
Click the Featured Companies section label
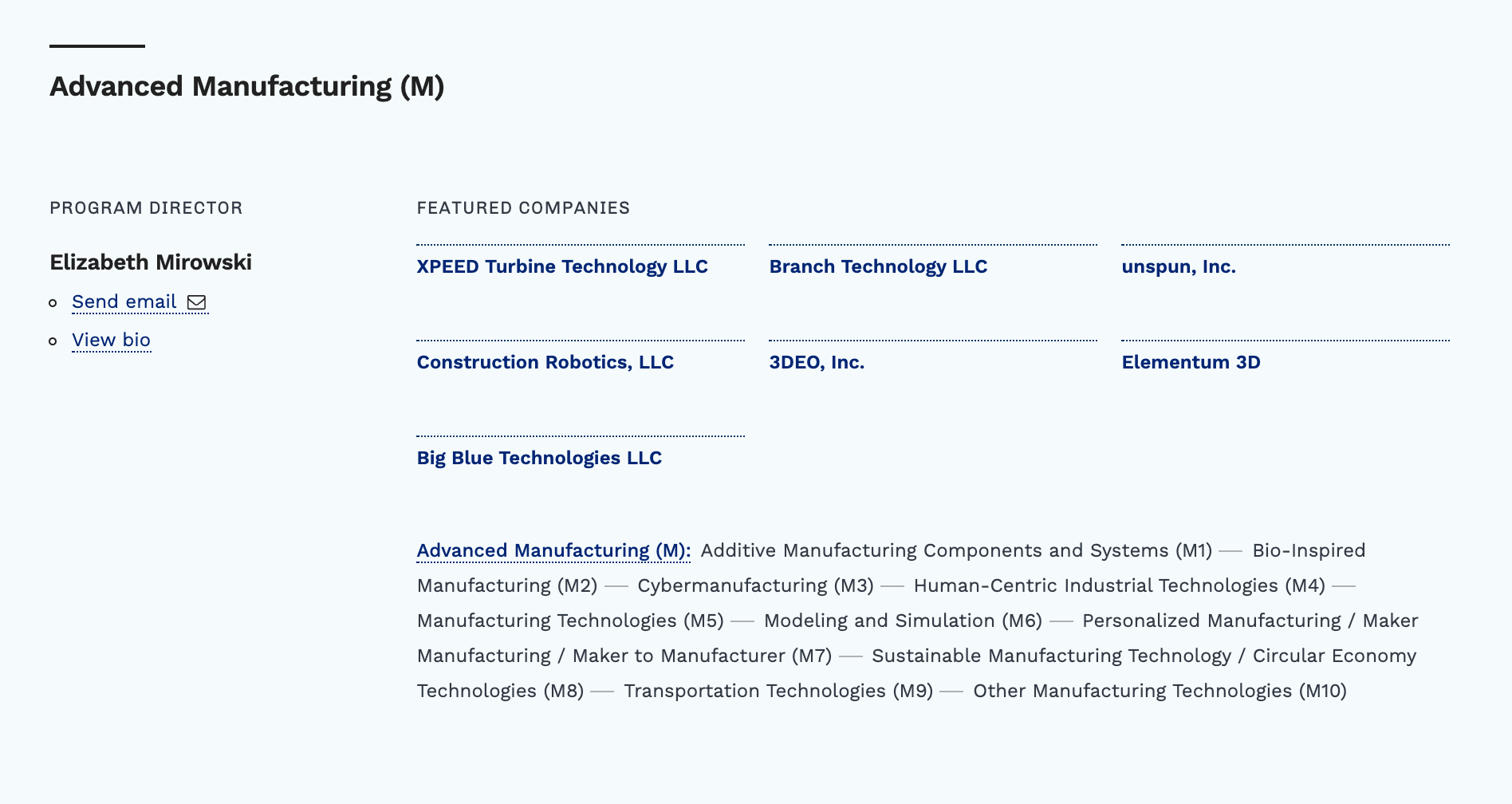(x=523, y=208)
